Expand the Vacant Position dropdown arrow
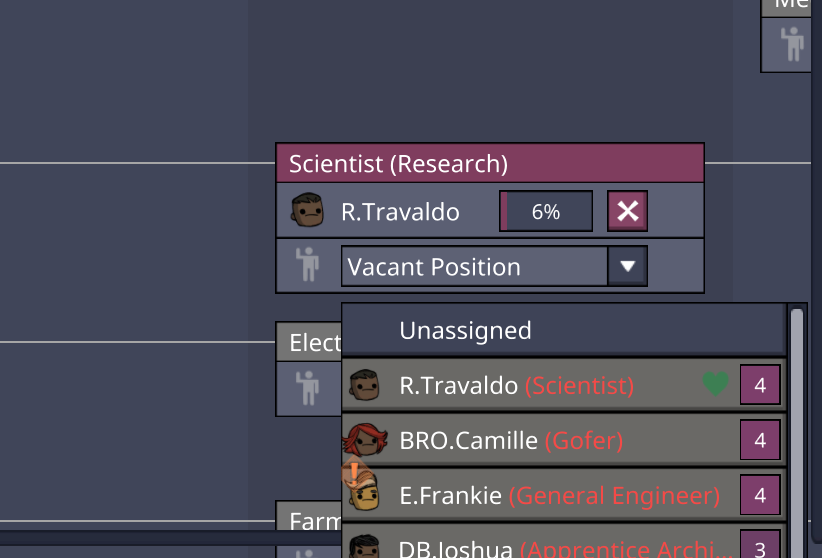Viewport: 822px width, 558px height. (627, 267)
